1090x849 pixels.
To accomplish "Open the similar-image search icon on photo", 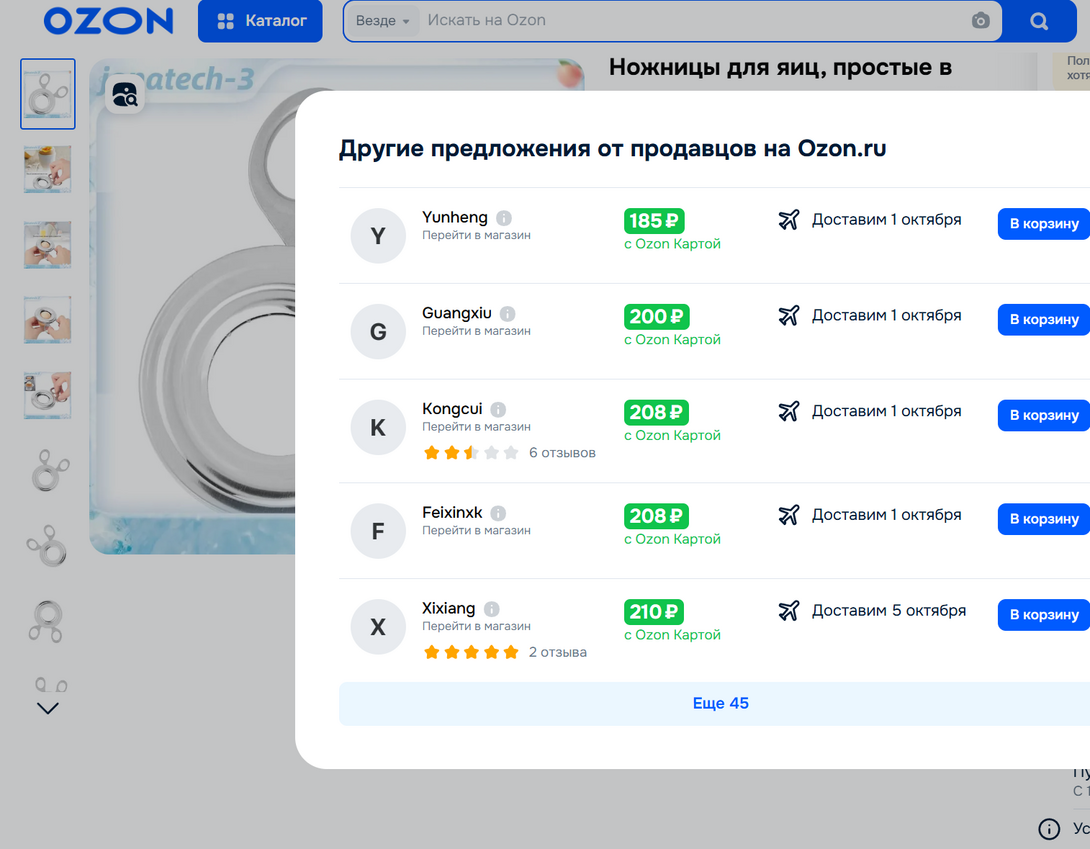I will click(x=125, y=95).
